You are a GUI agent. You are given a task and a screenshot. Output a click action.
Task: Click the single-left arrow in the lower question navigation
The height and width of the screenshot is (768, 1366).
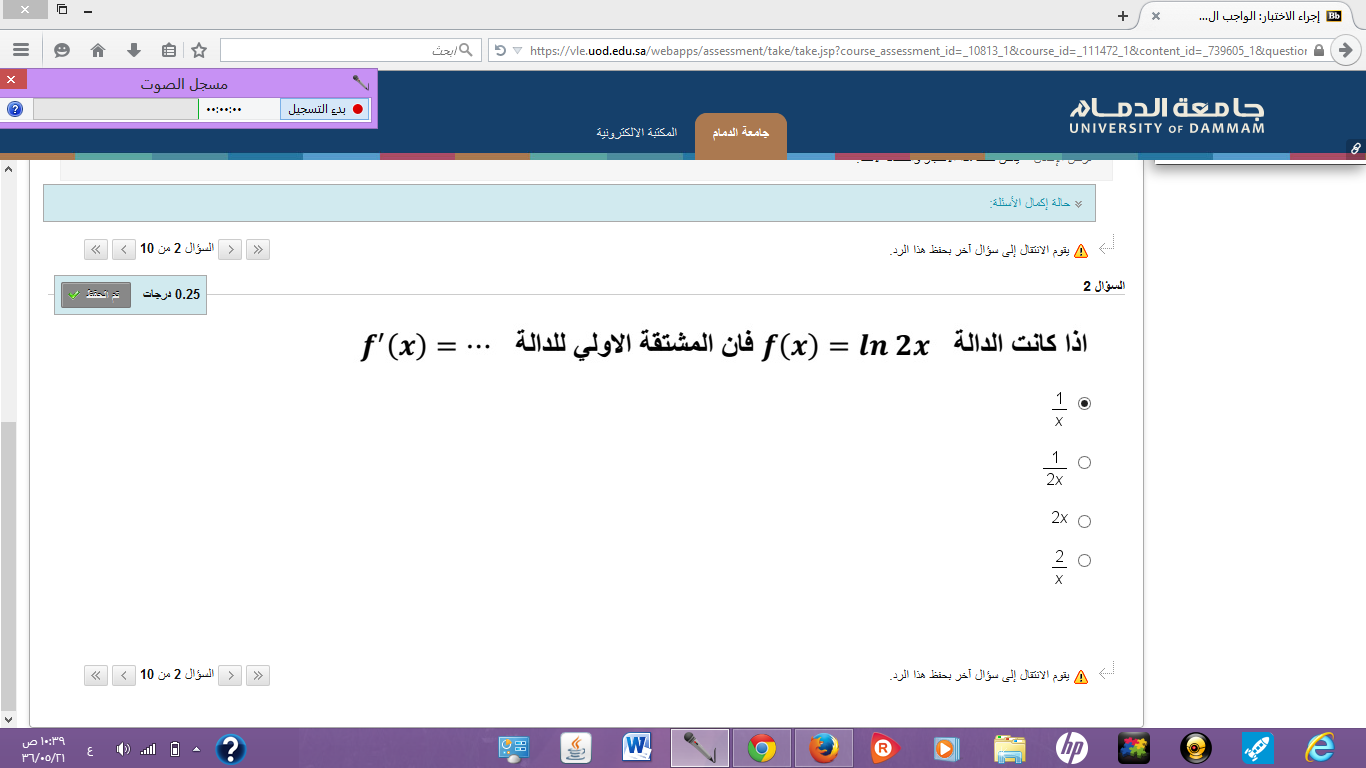tap(124, 675)
